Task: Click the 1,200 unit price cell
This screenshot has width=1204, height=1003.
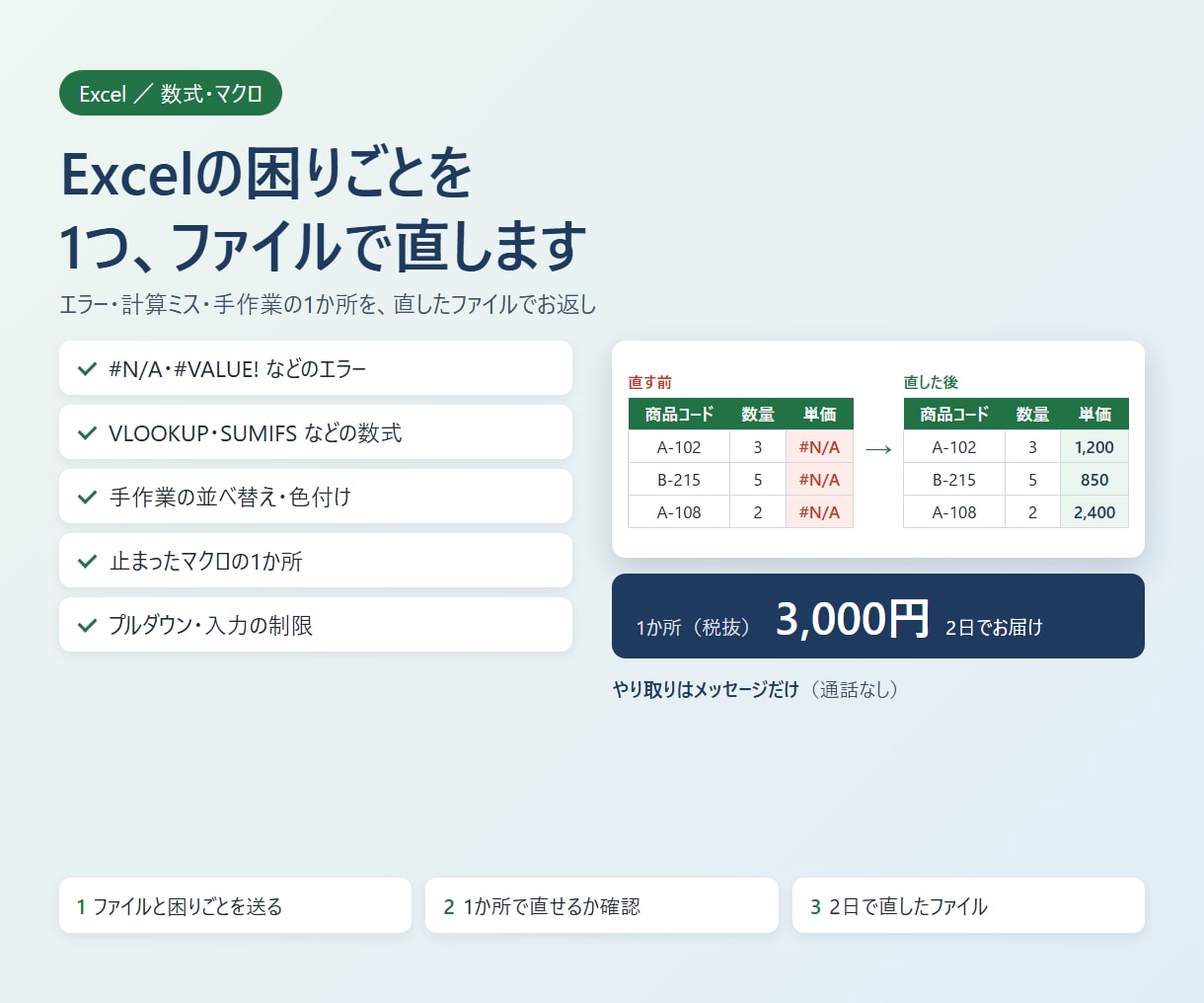Action: coord(1094,447)
